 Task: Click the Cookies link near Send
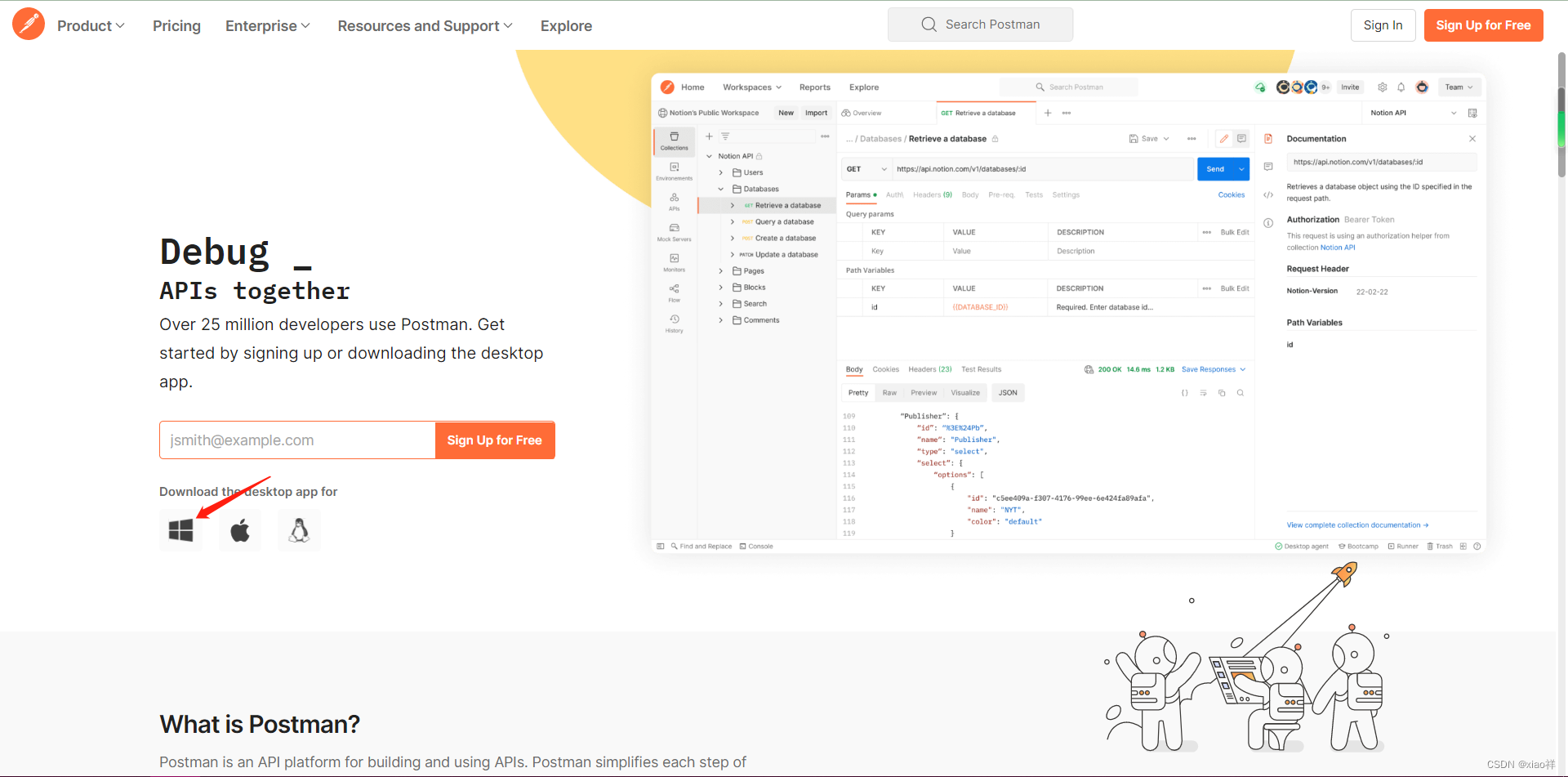tap(1232, 194)
